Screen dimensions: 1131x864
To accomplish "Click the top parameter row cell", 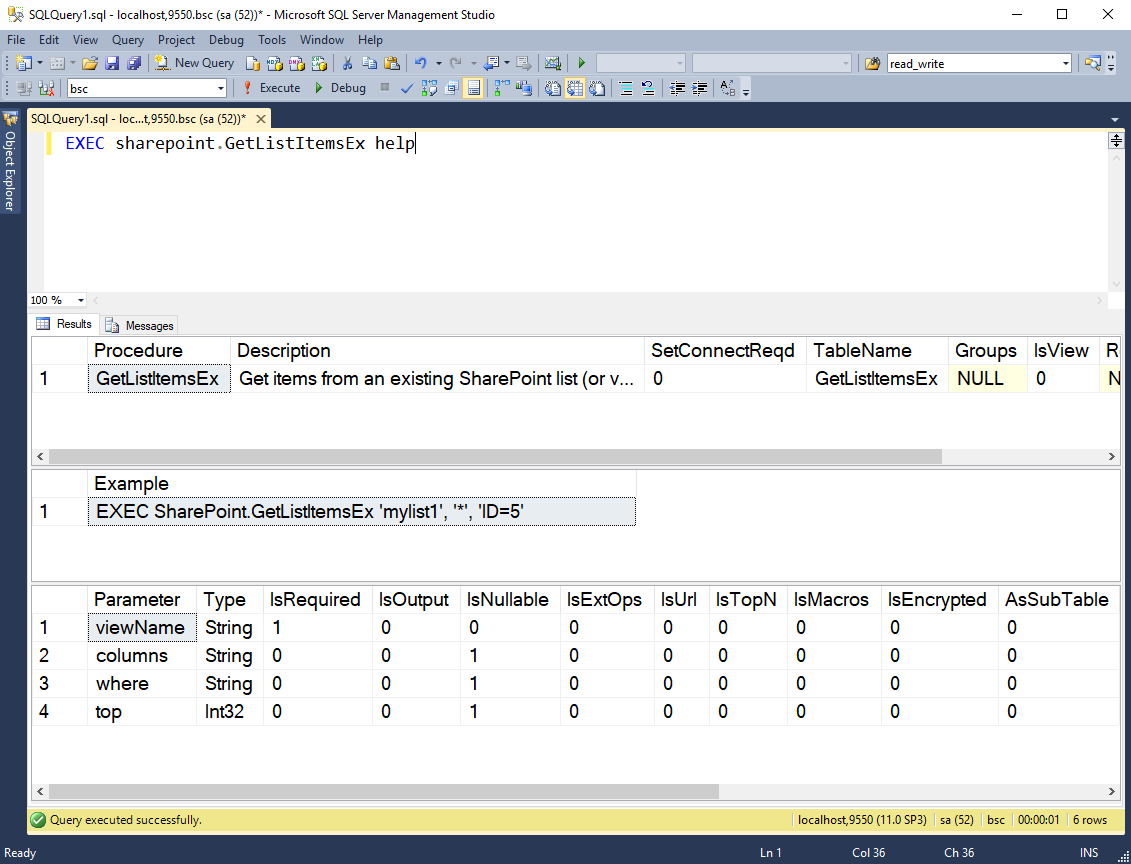I will (142, 712).
